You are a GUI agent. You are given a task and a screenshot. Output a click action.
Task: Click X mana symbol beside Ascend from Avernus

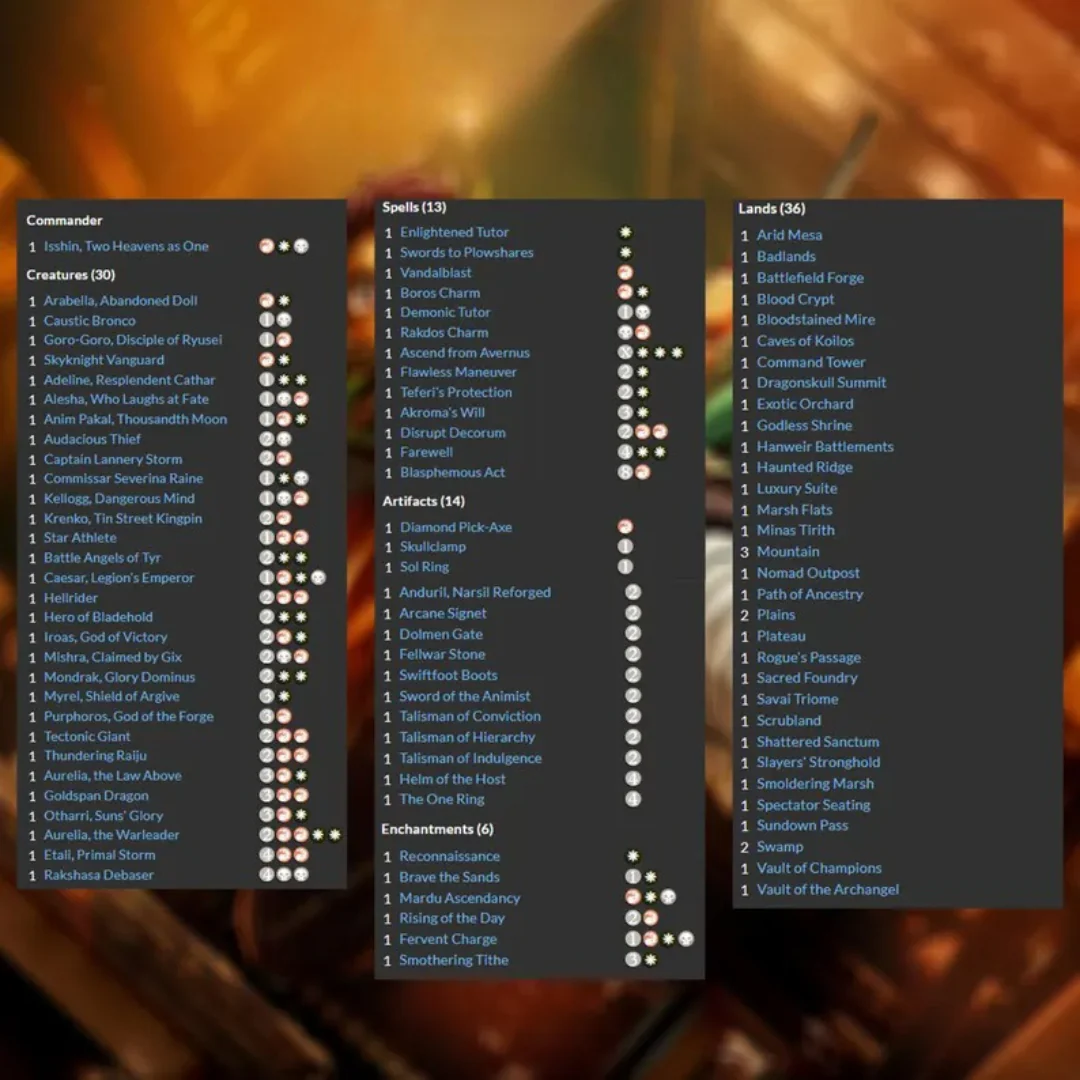tap(625, 353)
